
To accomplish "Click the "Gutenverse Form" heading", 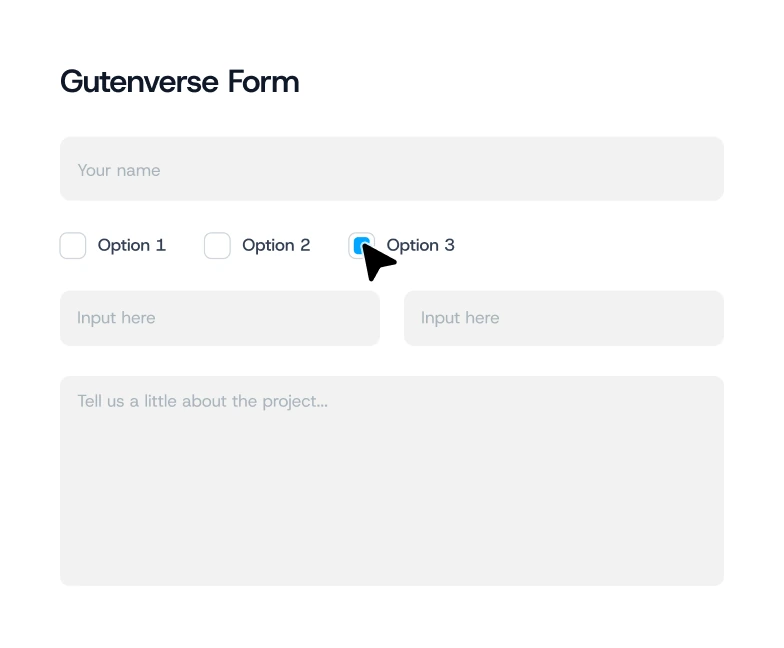I will (180, 81).
